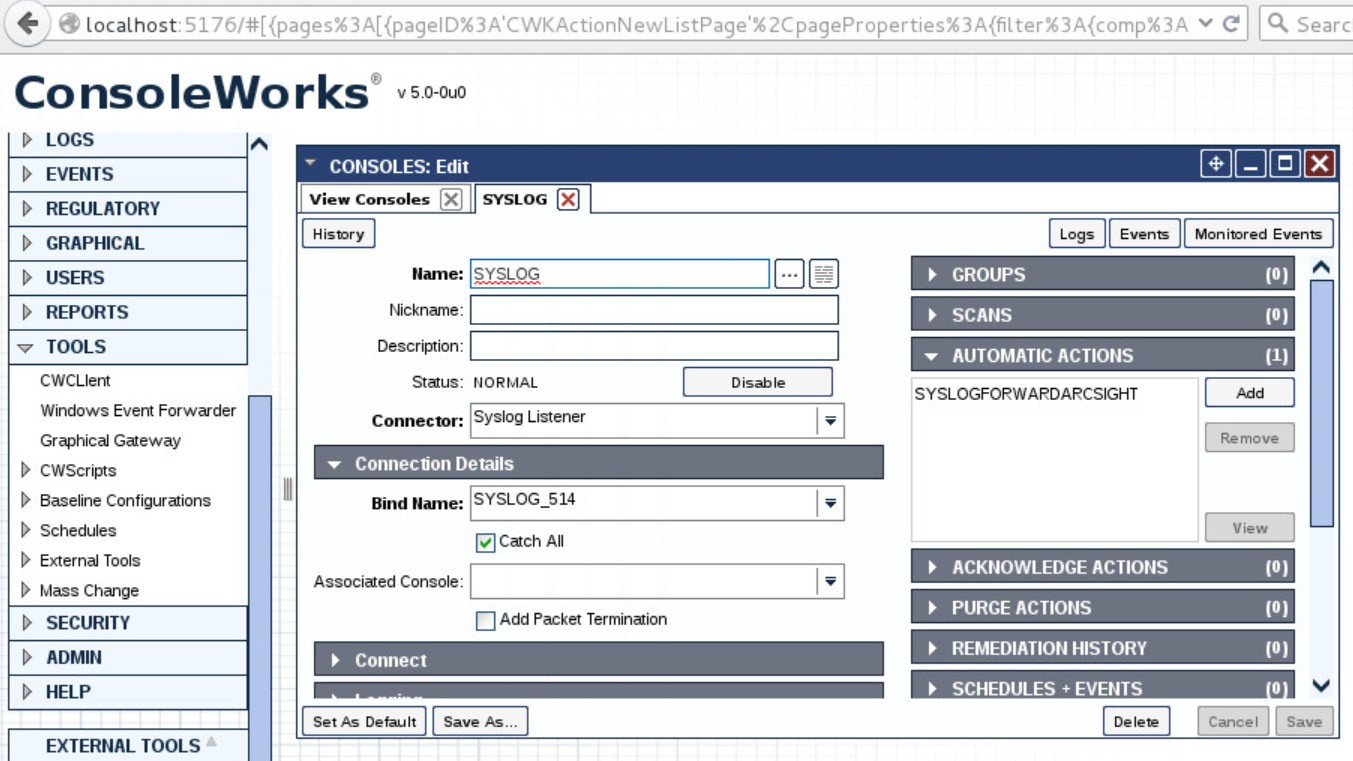Expand Mass Change tree item
This screenshot has height=761, width=1353.
[x=26, y=590]
